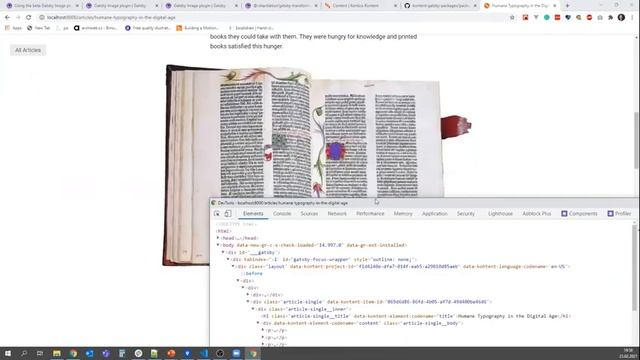The width and height of the screenshot is (640, 360).
Task: Close the Humane Typography browser tab
Action: pos(554,6)
